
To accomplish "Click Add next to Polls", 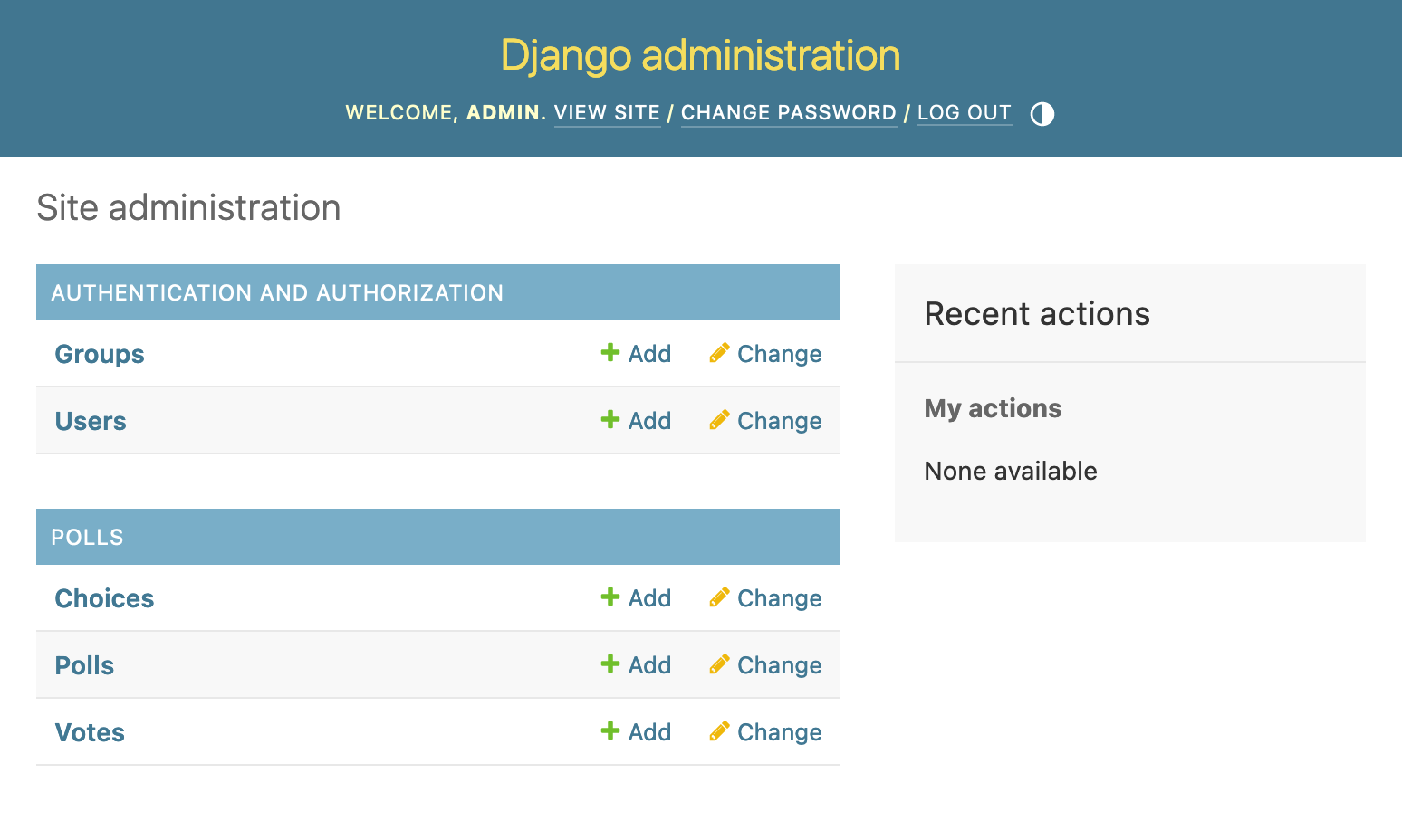I will point(648,664).
